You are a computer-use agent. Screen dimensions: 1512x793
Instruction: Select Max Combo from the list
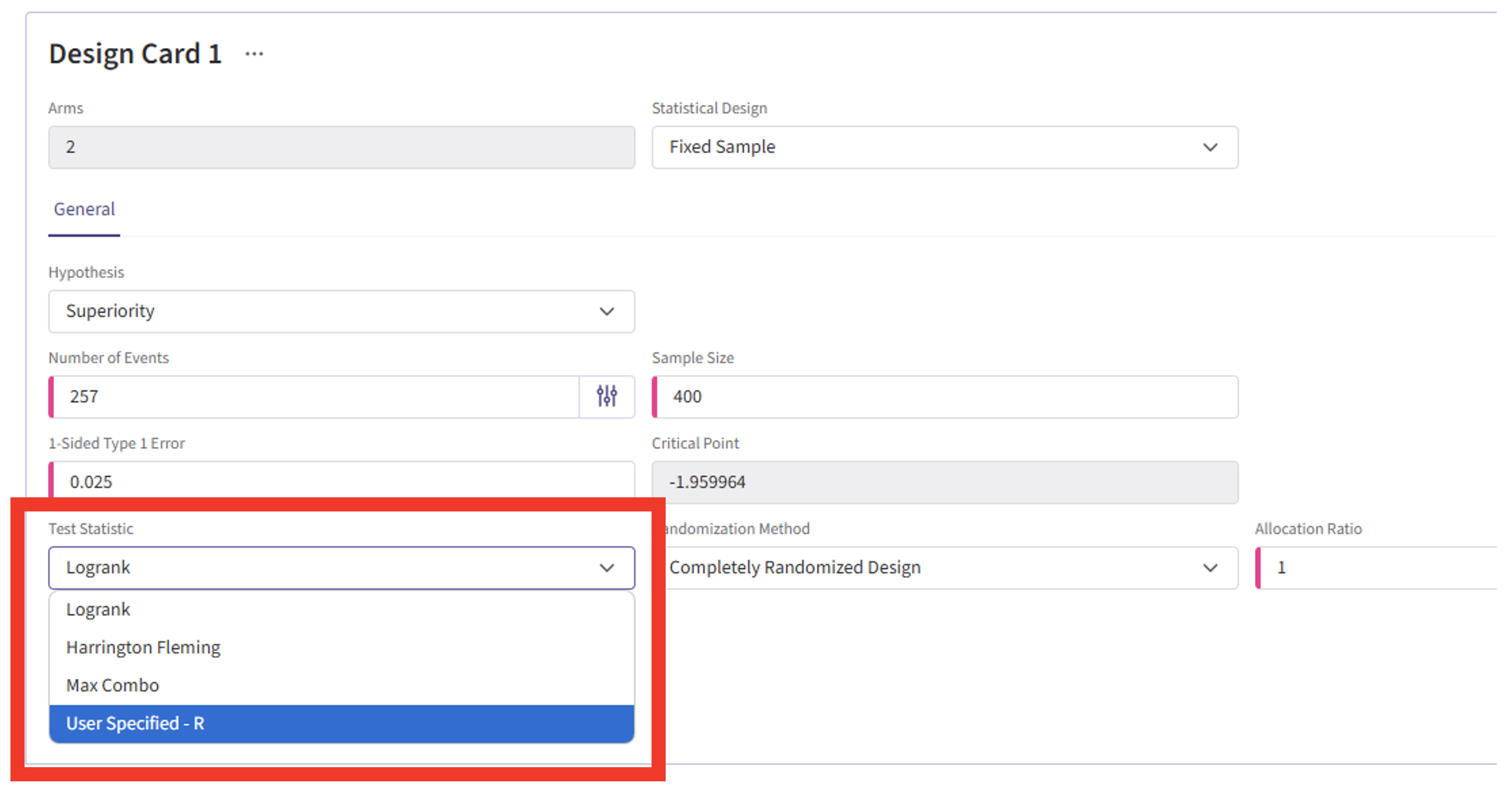pos(112,685)
